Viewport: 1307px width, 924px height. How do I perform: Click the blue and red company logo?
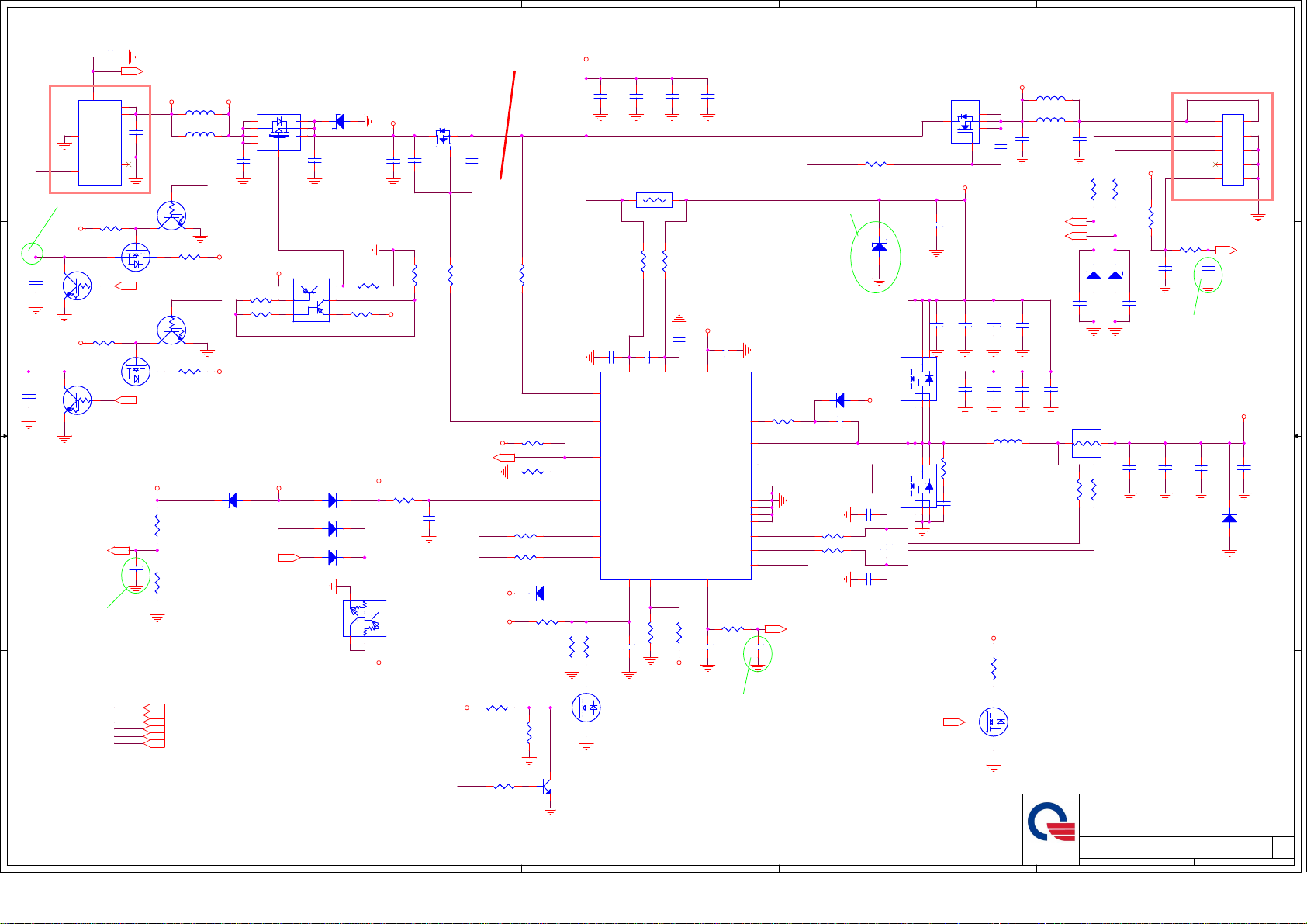click(x=1052, y=822)
